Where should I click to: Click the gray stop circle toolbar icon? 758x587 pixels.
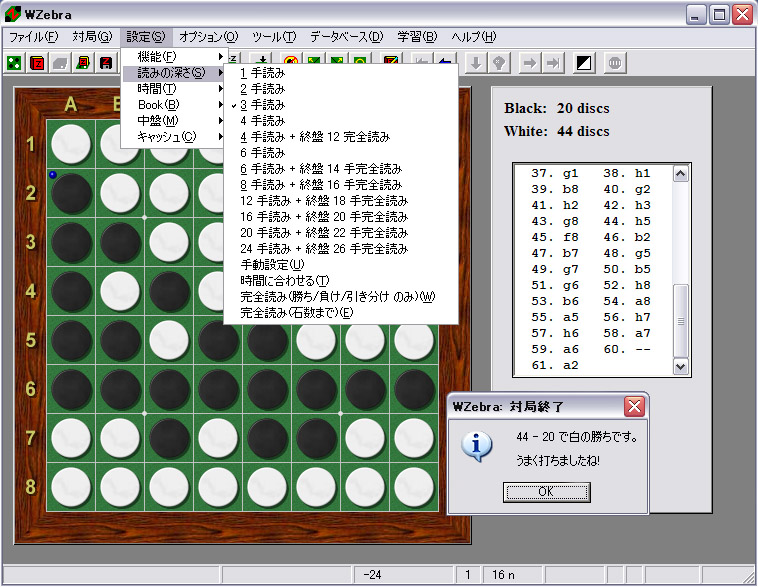(615, 63)
